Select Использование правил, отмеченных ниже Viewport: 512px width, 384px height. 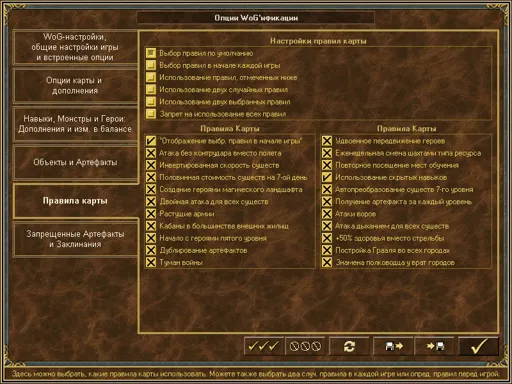[x=151, y=77]
